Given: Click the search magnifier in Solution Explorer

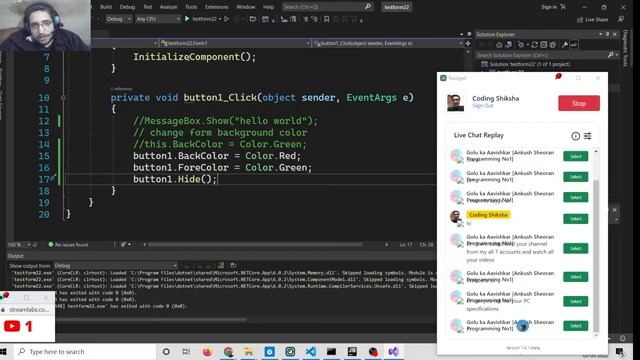Looking at the screenshot, I should pyautogui.click(x=611, y=55).
